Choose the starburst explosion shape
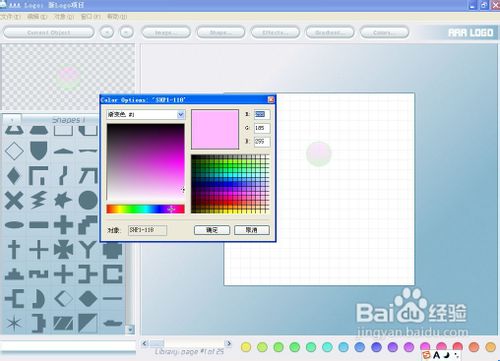This screenshot has width=500, height=361. (63, 200)
